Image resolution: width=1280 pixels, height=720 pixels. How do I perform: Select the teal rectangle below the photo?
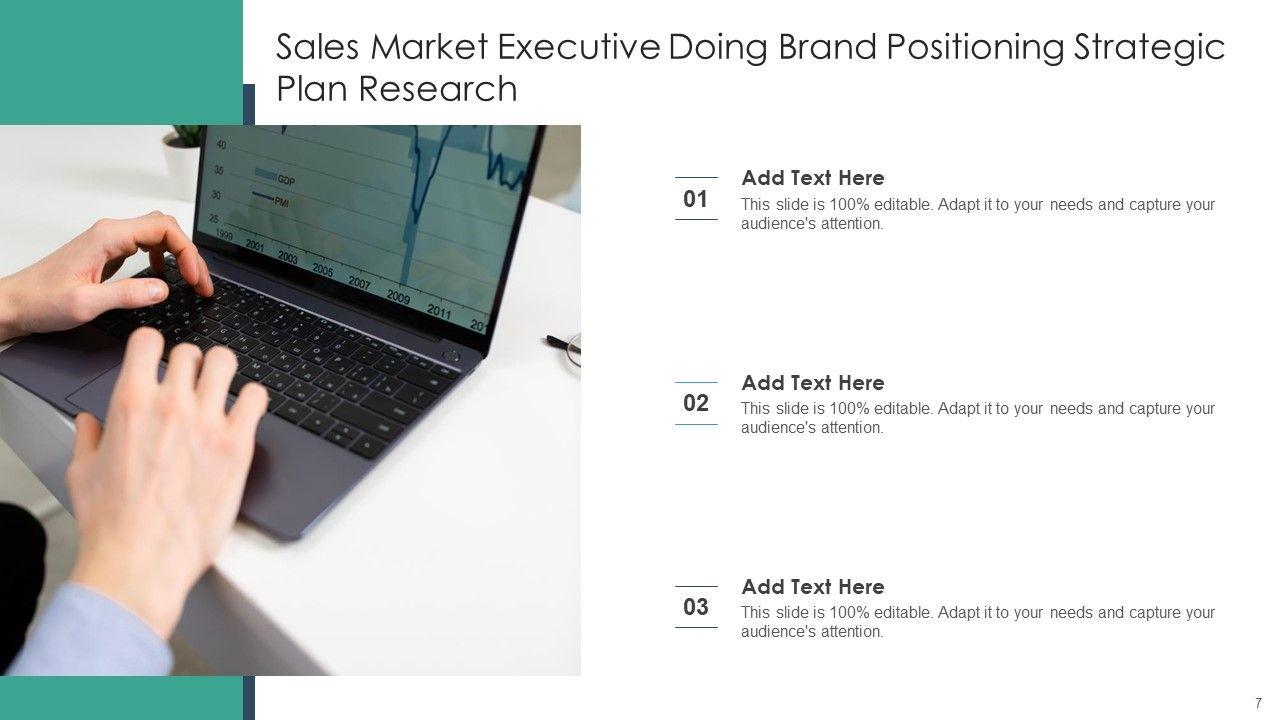click(120, 698)
